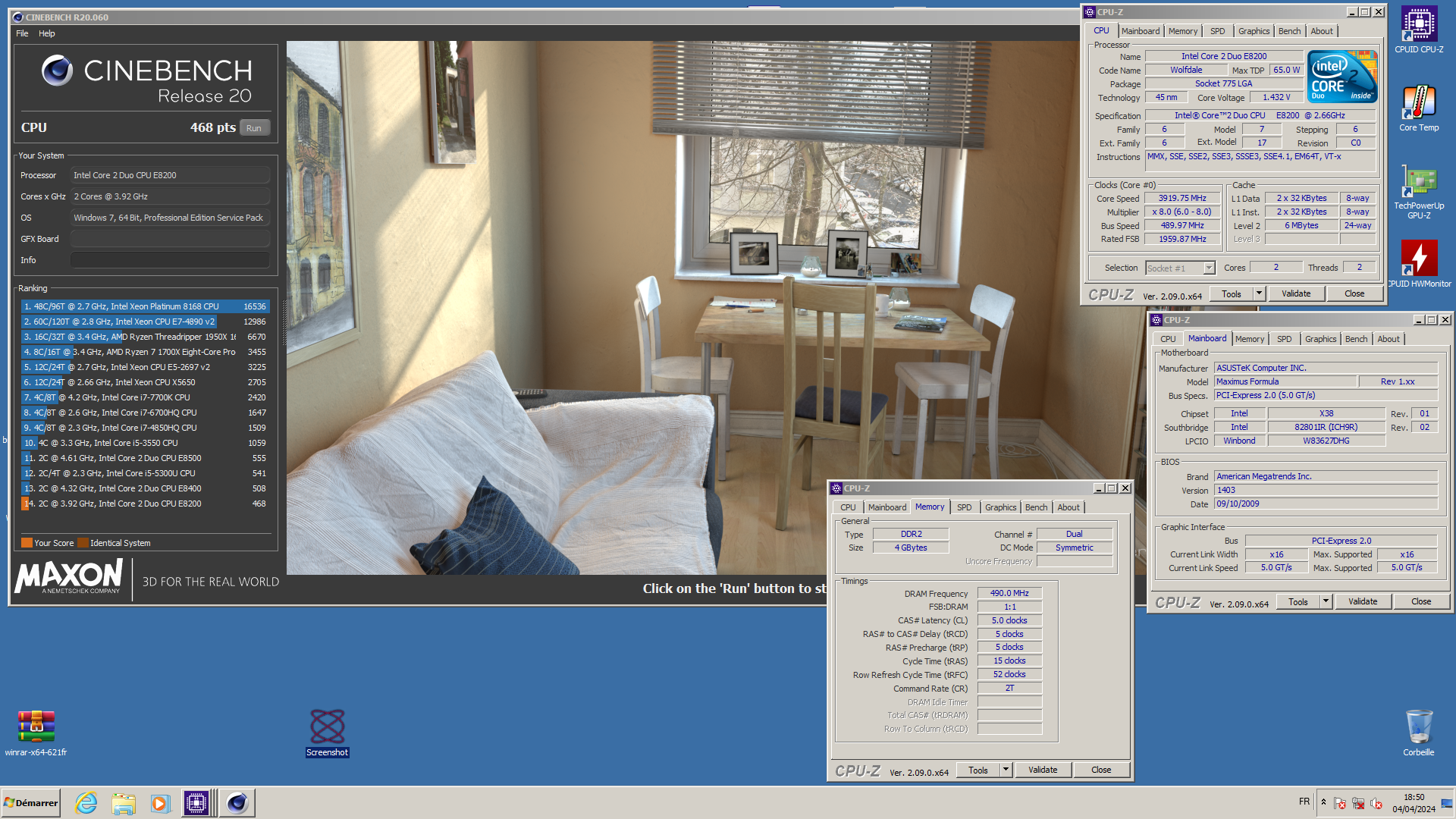Switch to CPU-Z taskbar button
This screenshot has width=1456, height=819.
tap(196, 802)
